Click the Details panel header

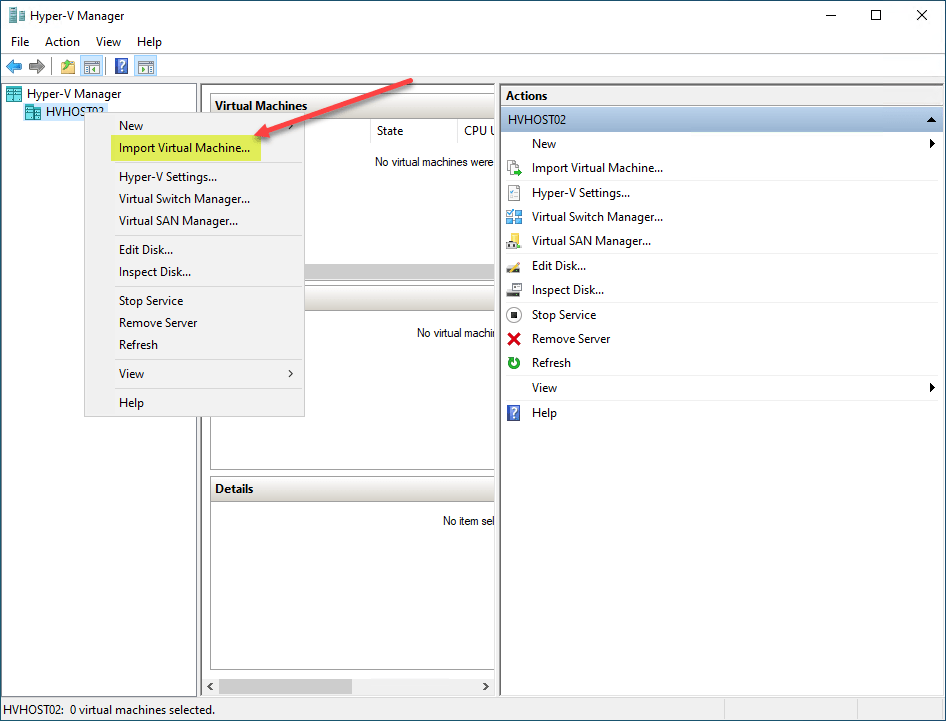click(x=352, y=489)
